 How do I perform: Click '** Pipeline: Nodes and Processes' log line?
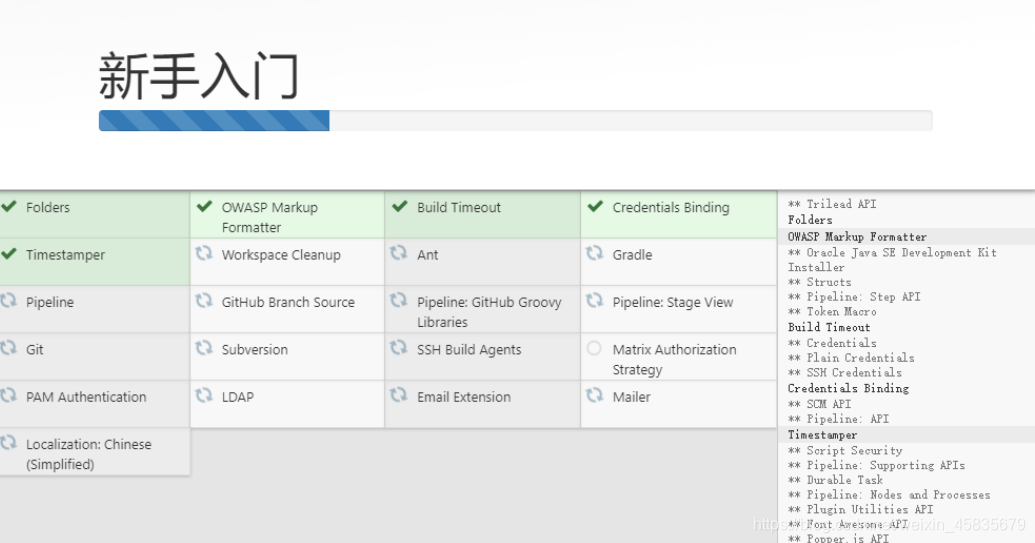(x=888, y=494)
